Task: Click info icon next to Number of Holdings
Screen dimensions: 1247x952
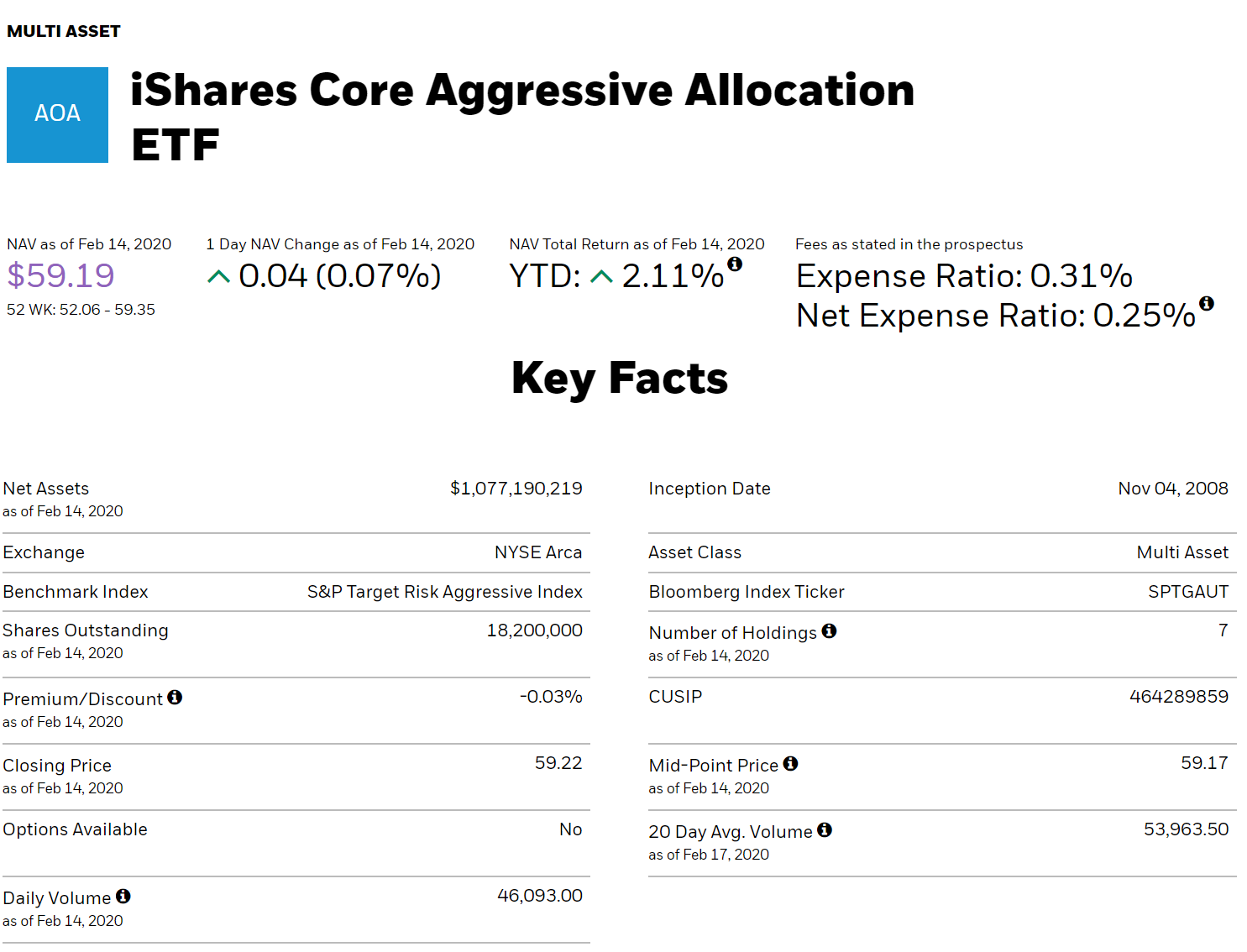Action: coord(829,630)
